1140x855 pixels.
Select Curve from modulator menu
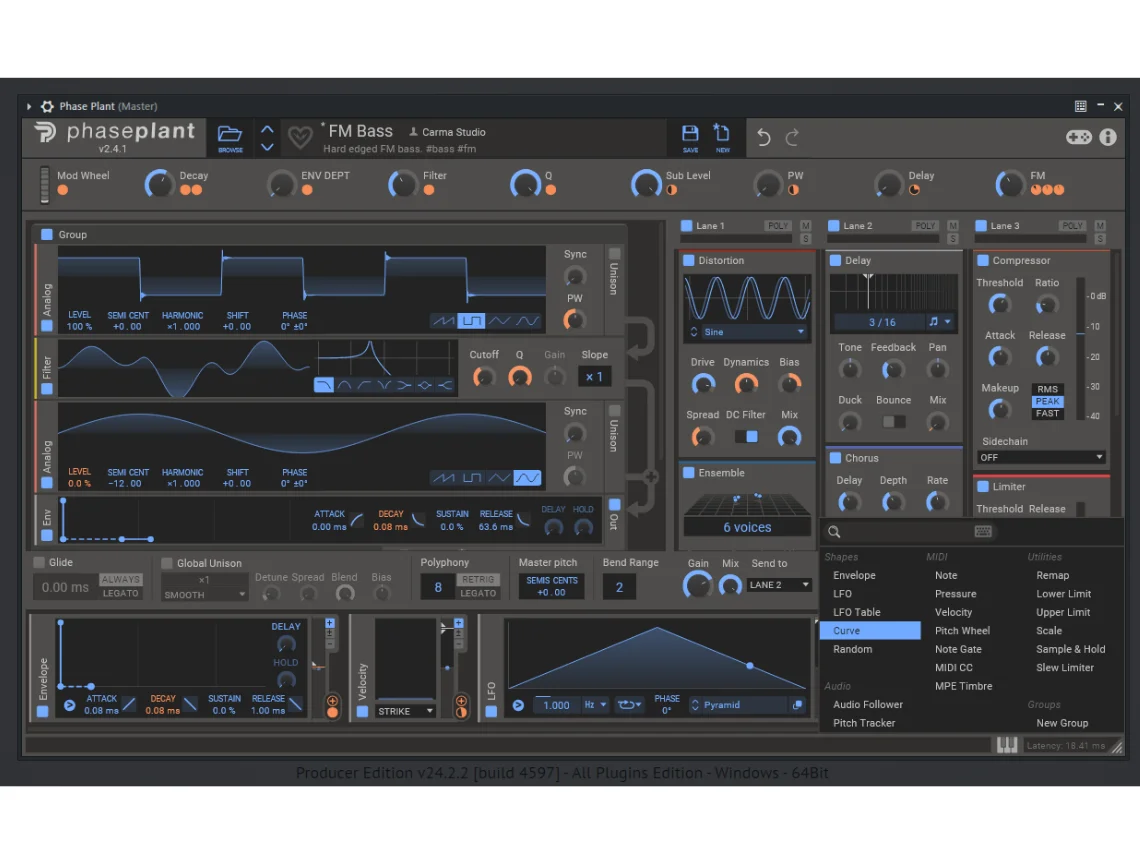point(869,631)
